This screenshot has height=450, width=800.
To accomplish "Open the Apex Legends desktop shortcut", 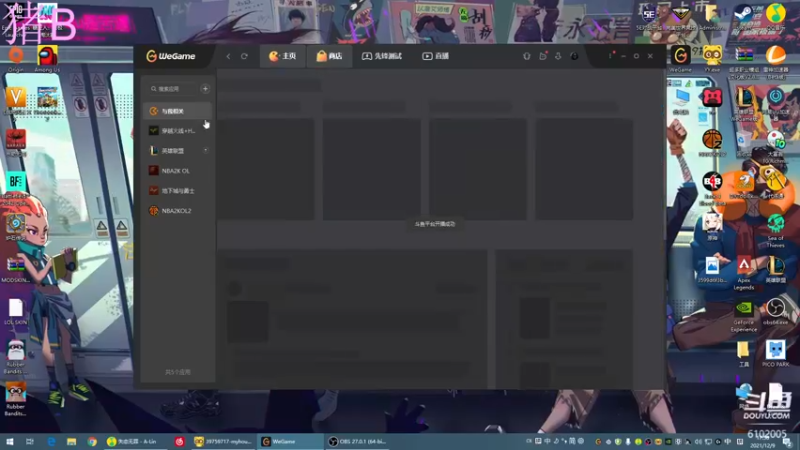I will 744,273.
